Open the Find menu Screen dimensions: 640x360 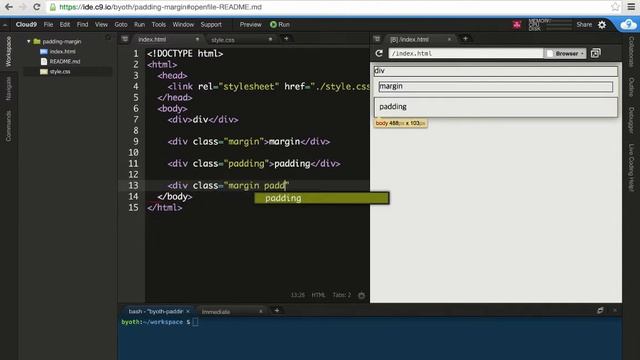82,24
